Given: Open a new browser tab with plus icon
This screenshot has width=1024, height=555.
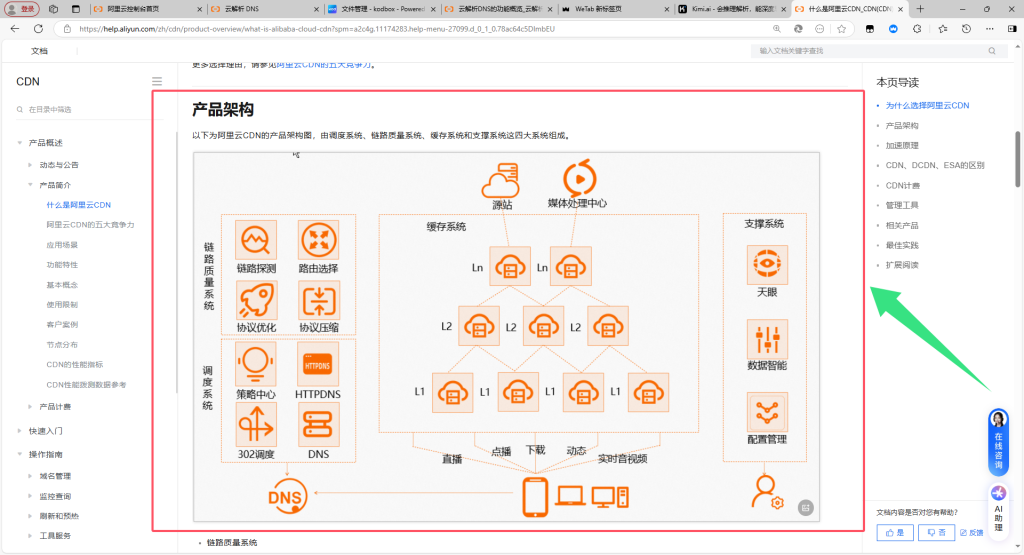Looking at the screenshot, I should pos(920,9).
